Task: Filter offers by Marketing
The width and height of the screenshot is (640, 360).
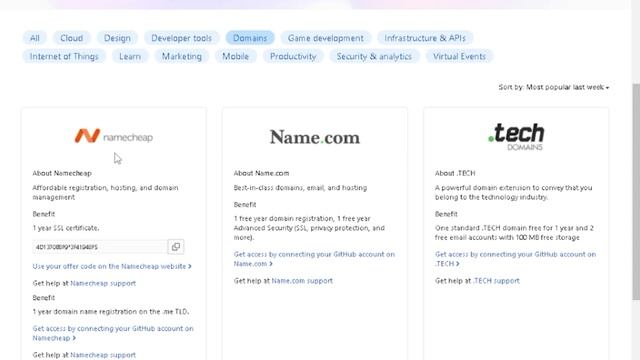Action: click(x=182, y=56)
